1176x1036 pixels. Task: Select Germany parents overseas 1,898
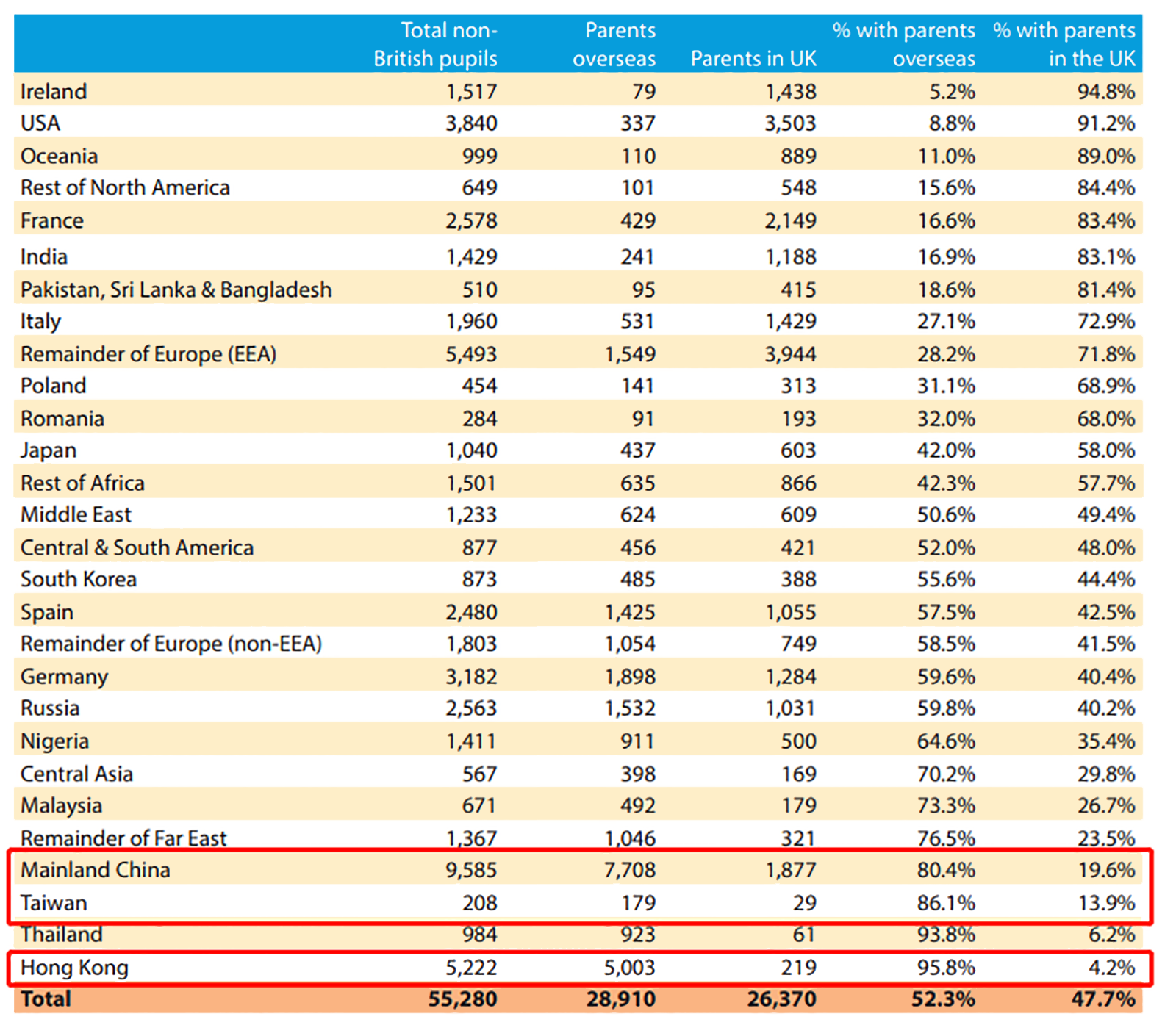pos(630,677)
